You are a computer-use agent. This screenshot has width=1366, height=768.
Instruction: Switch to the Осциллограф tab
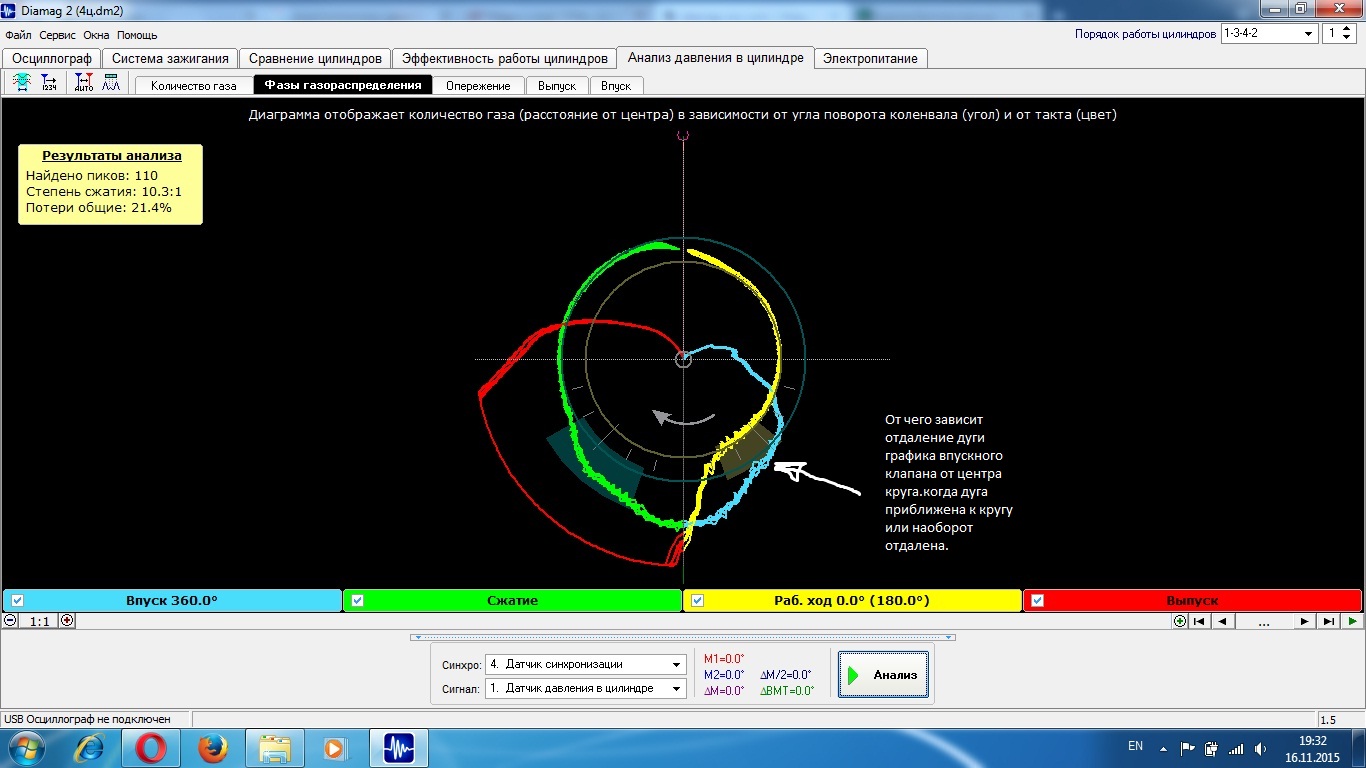(x=52, y=58)
